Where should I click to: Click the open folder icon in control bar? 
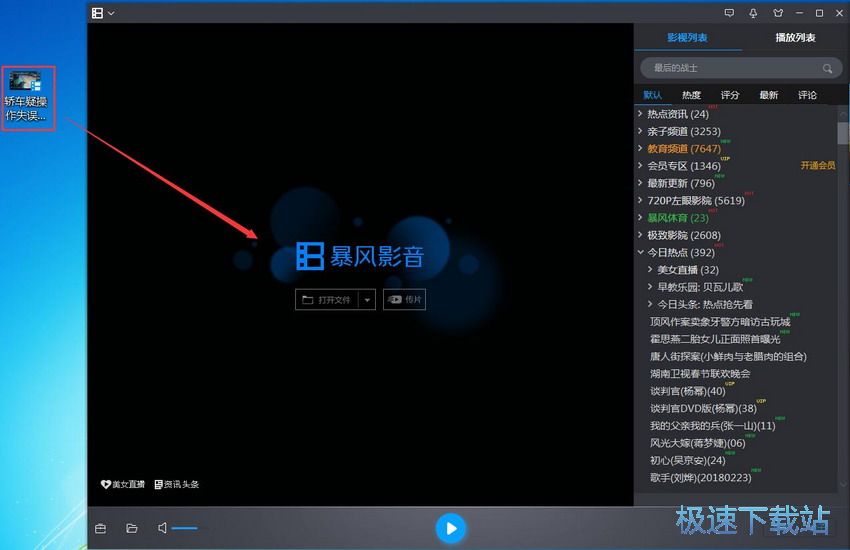(x=132, y=528)
